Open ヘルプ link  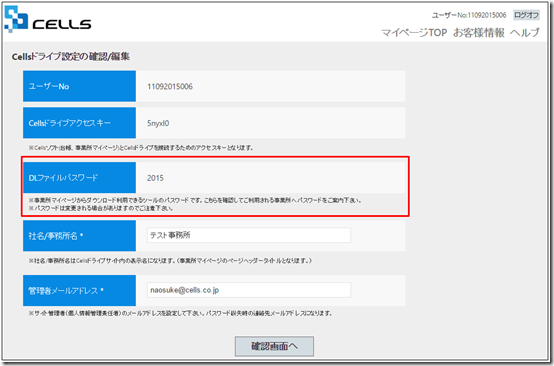[x=525, y=33]
